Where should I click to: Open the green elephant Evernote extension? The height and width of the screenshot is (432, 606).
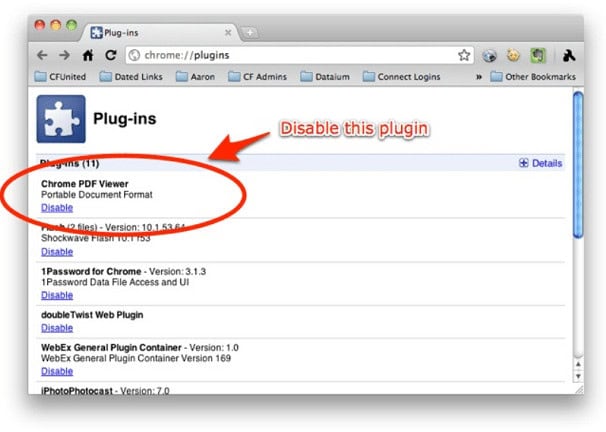[538, 56]
